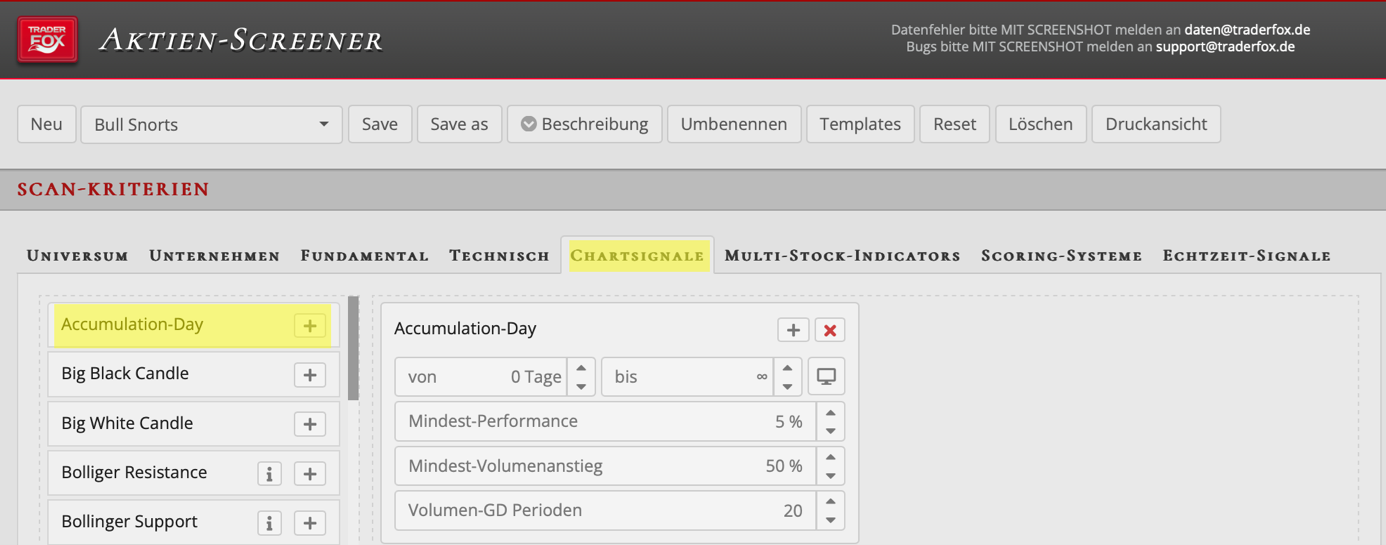The height and width of the screenshot is (545, 1386).
Task: Click the criteria list scrollbar
Action: point(353,348)
